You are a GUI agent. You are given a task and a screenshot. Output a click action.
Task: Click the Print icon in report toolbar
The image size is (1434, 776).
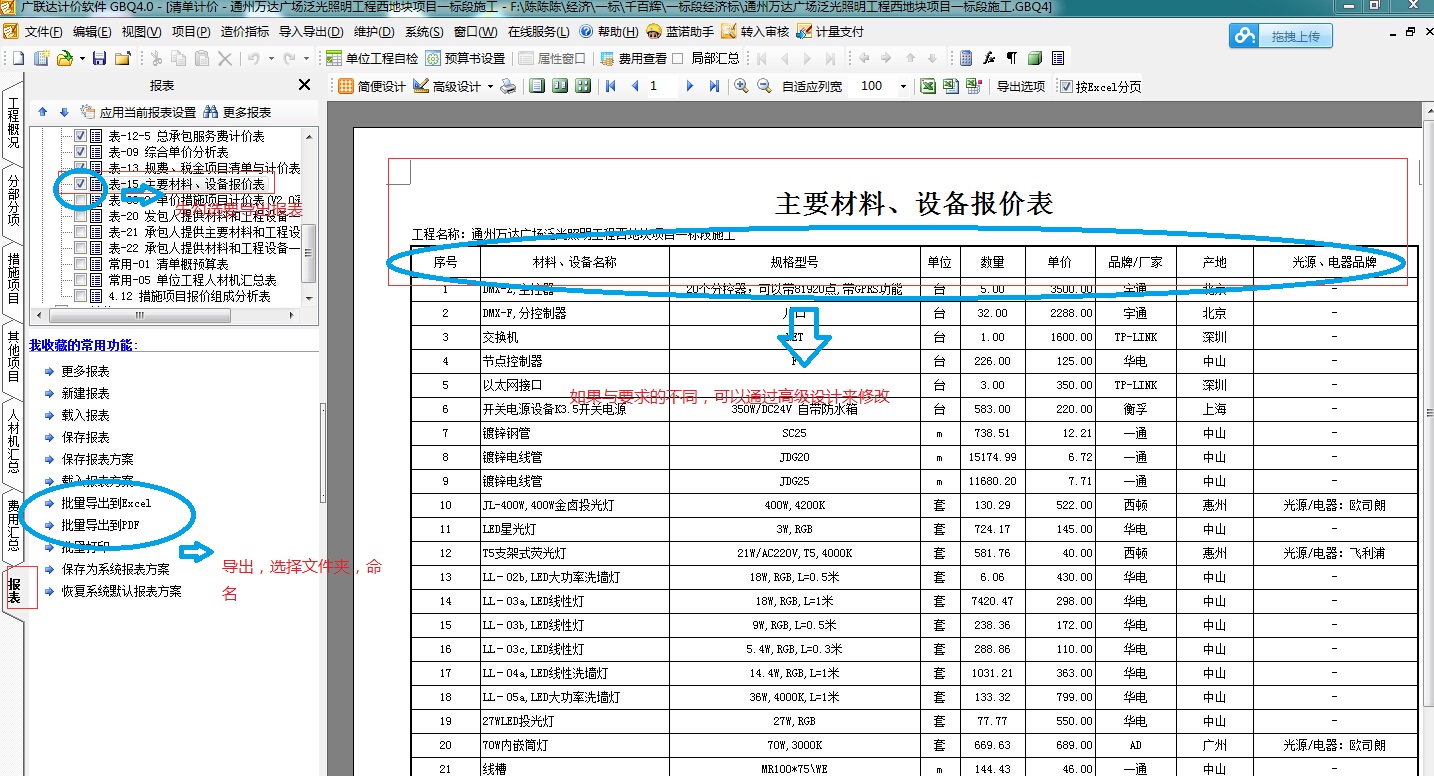(509, 86)
